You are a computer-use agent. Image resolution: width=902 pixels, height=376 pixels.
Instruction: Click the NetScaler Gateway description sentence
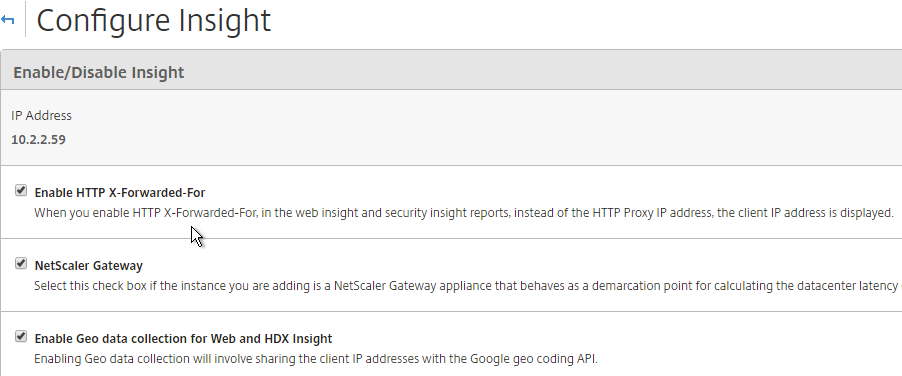467,286
